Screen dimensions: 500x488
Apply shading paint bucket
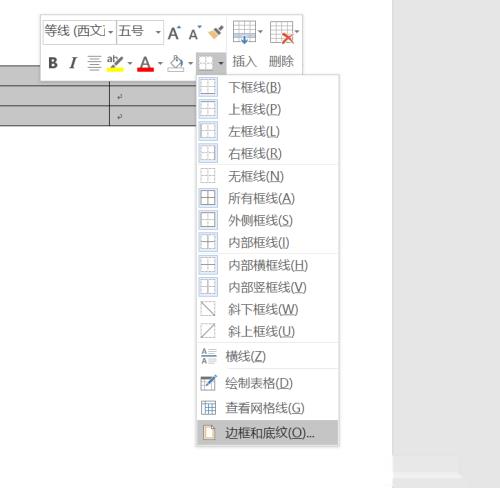pos(176,63)
